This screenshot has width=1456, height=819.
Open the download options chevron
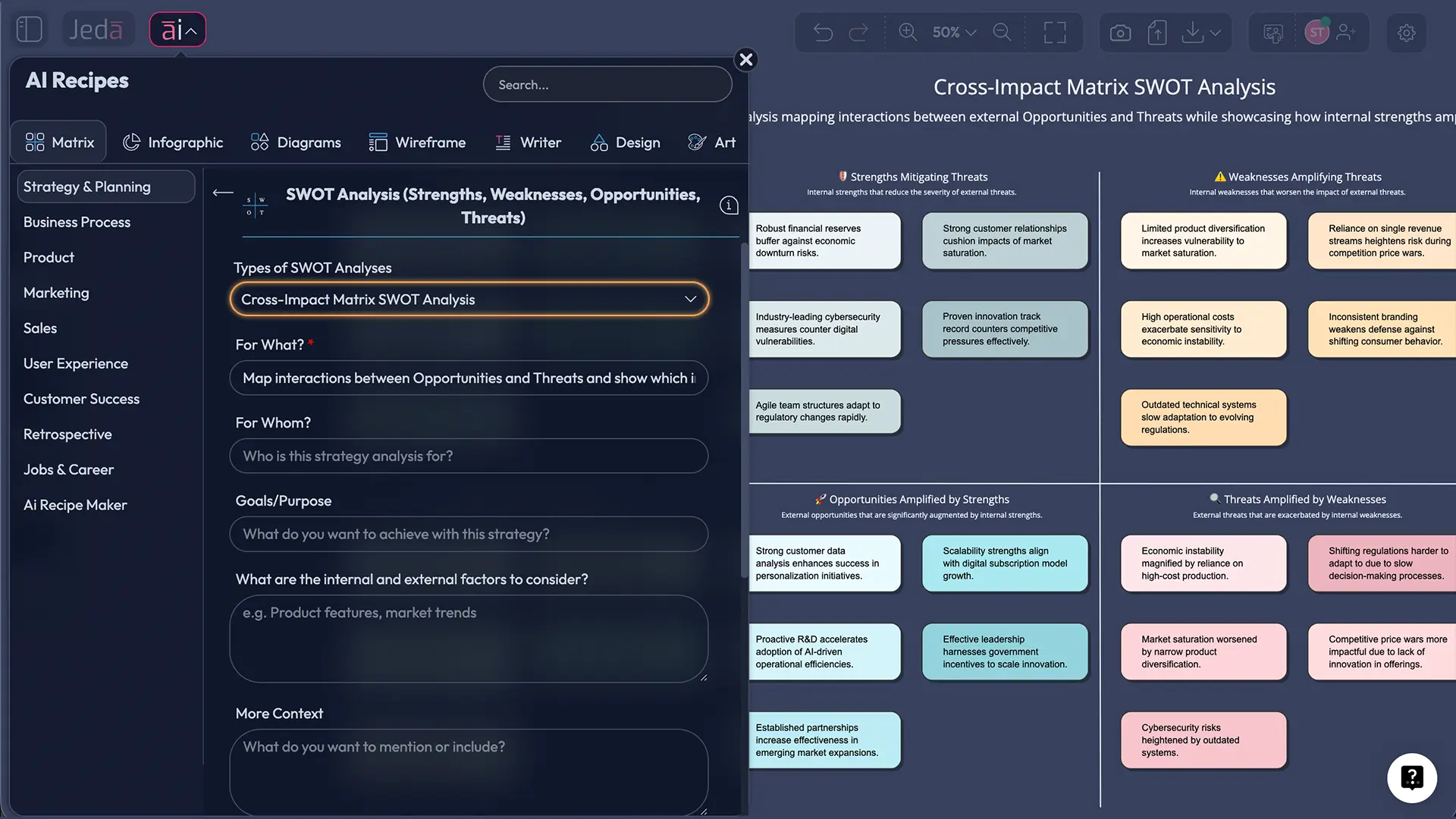point(1216,33)
